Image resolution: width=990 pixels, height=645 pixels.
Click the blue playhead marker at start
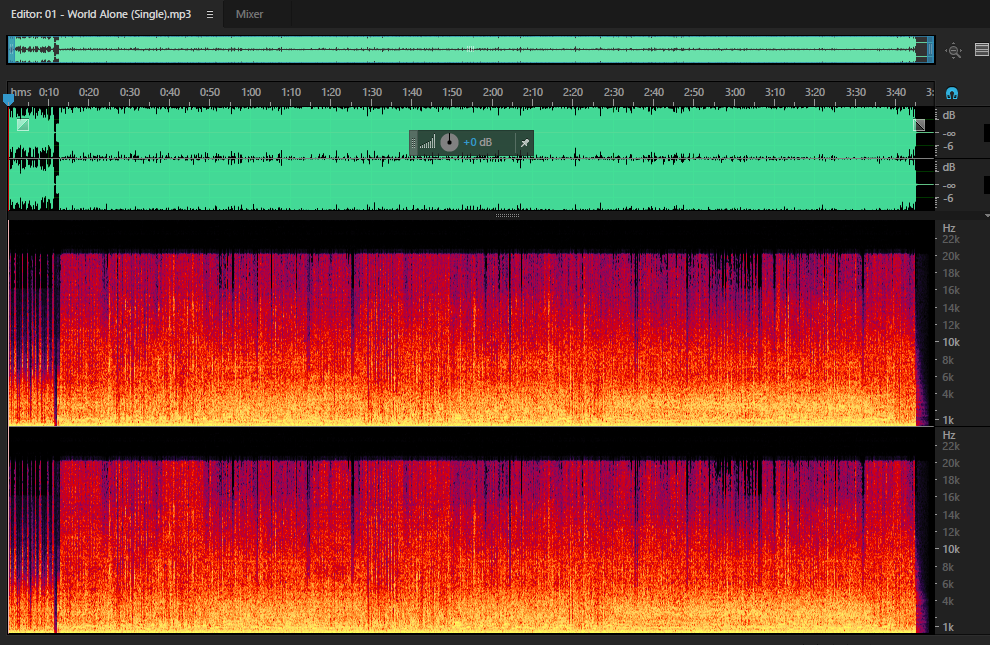point(8,98)
